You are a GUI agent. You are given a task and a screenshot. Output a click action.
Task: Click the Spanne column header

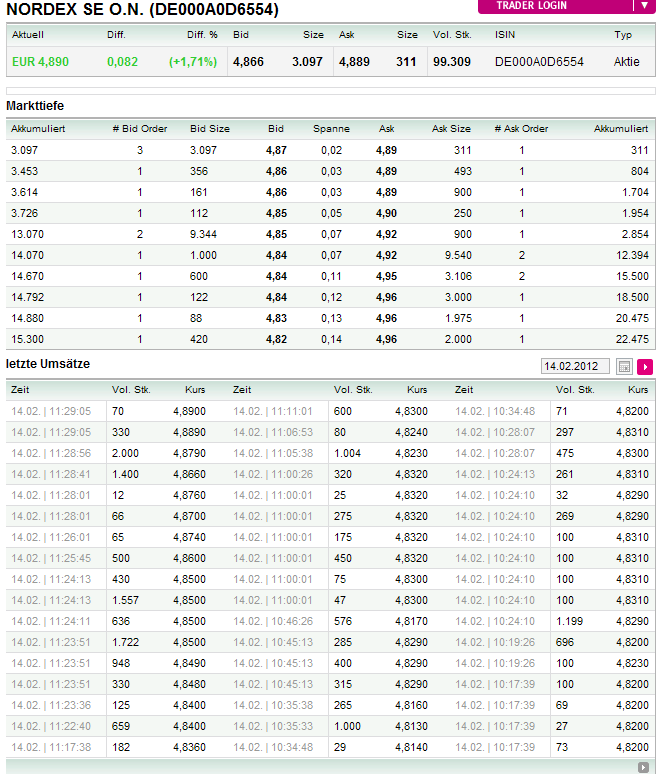[331, 129]
